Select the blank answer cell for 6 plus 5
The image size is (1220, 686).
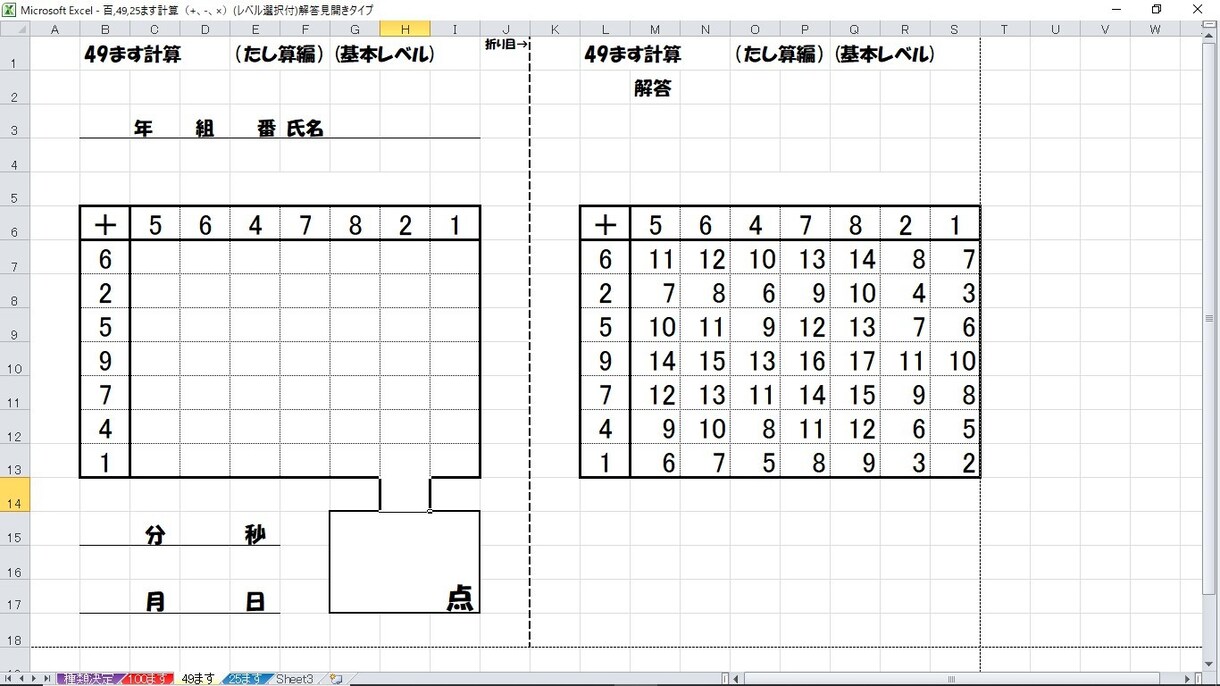coord(155,258)
